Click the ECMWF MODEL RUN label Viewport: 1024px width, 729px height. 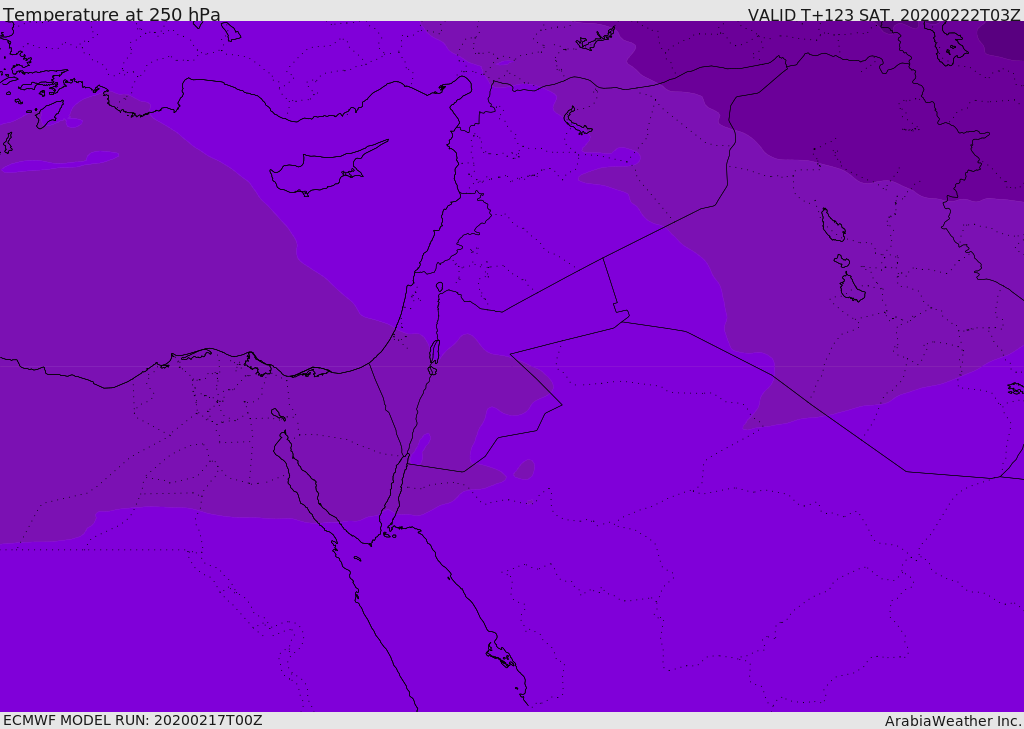click(132, 720)
